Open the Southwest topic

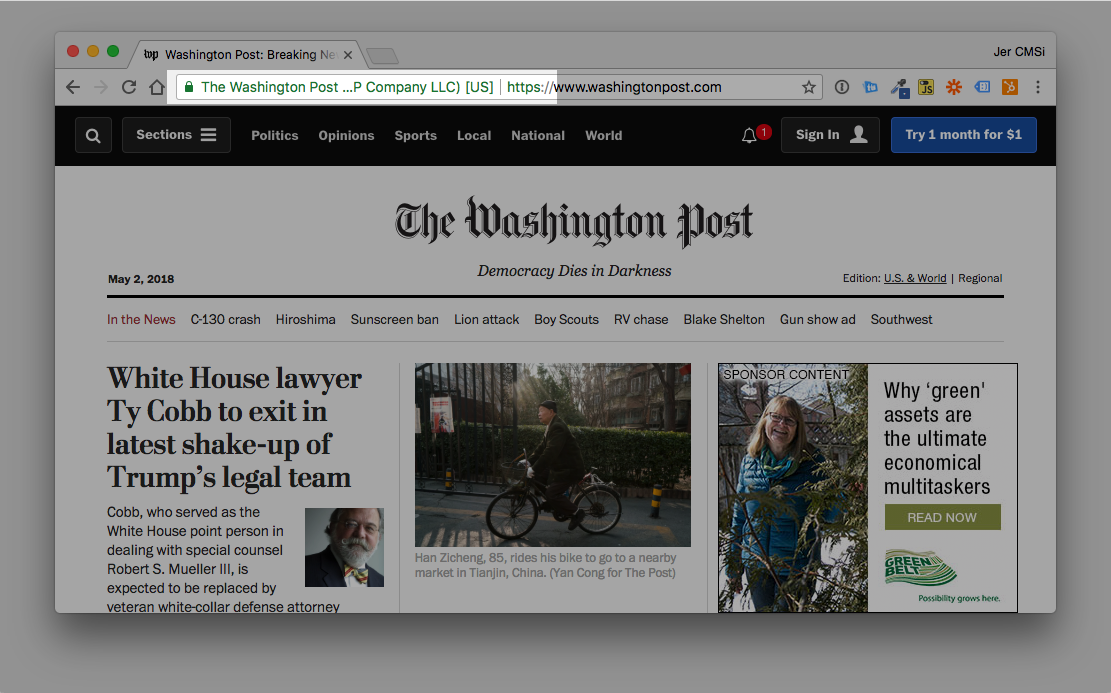pos(901,320)
